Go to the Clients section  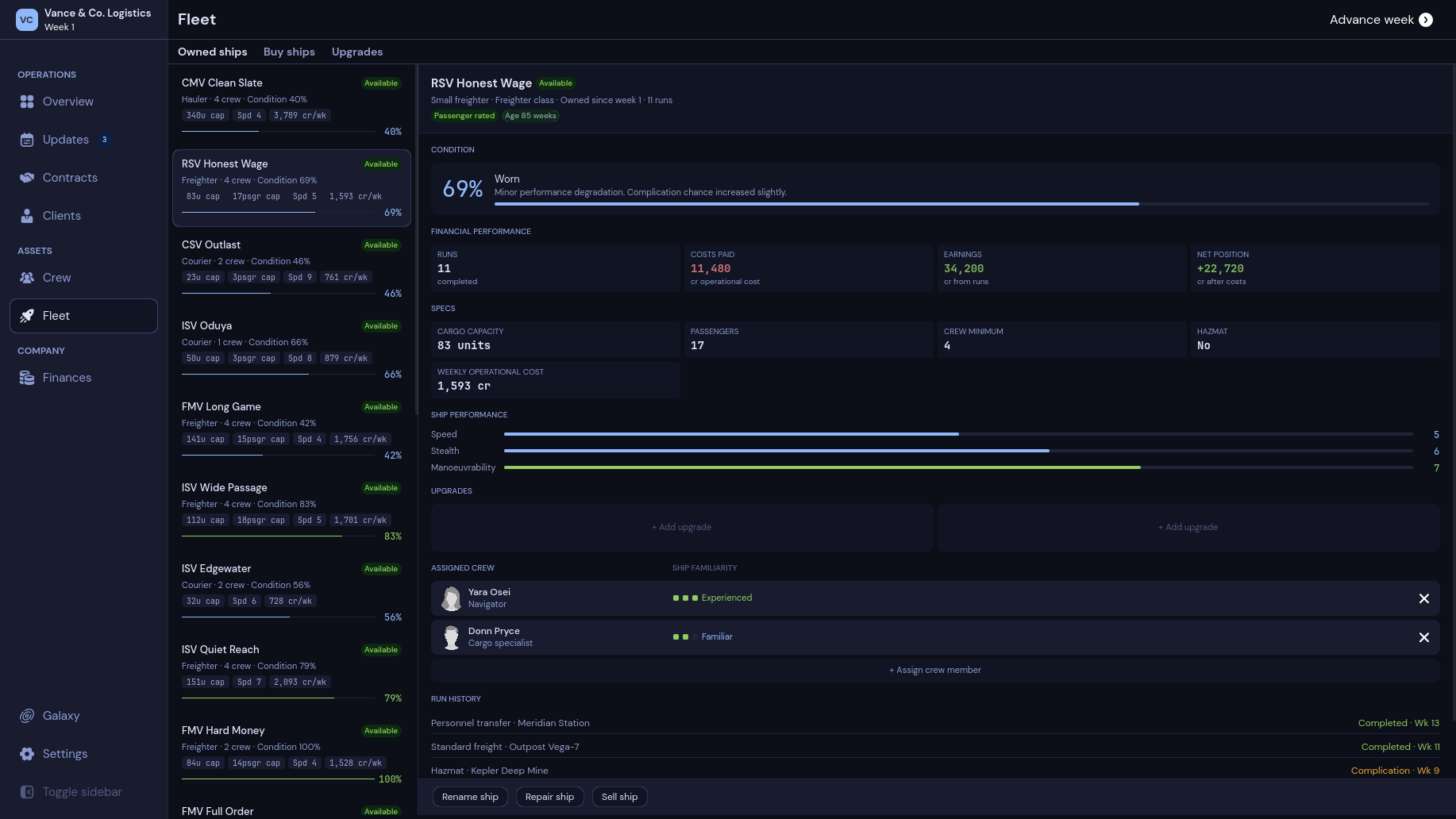click(x=83, y=216)
